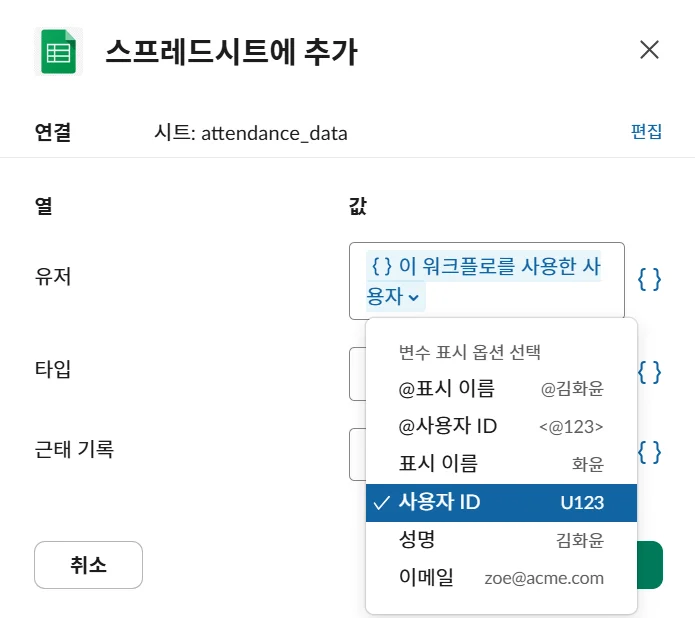This screenshot has height=618, width=695.
Task: Click the green save button edge
Action: tap(650, 565)
